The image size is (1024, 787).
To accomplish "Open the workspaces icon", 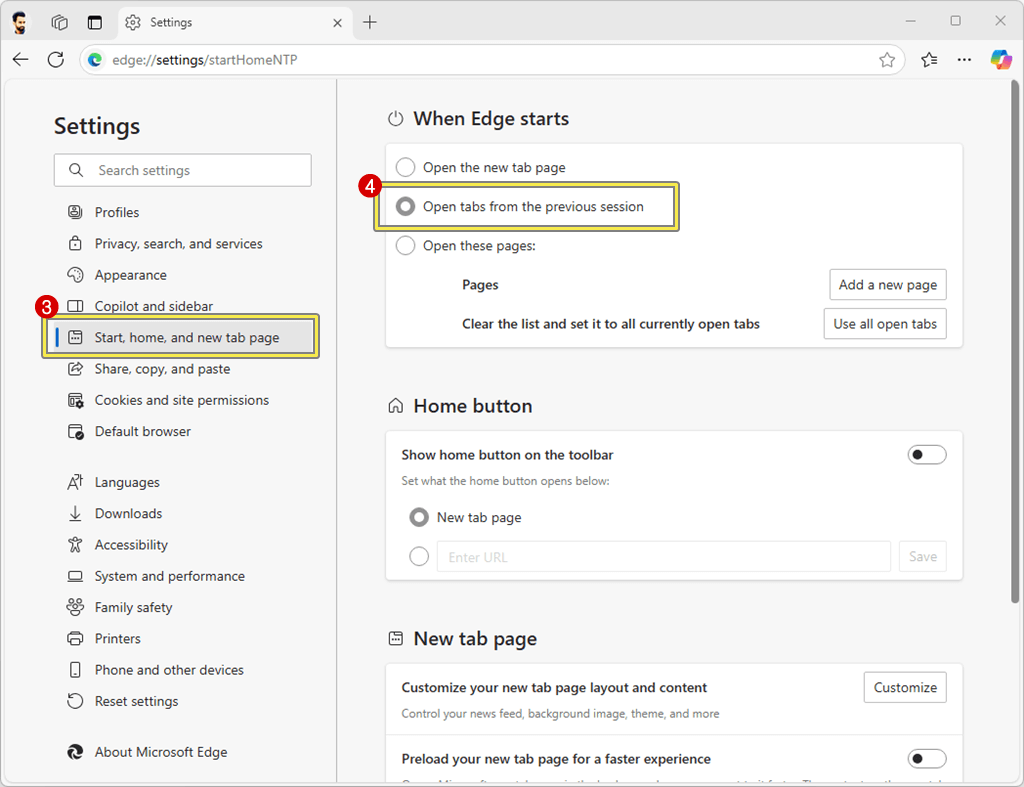I will [x=59, y=22].
